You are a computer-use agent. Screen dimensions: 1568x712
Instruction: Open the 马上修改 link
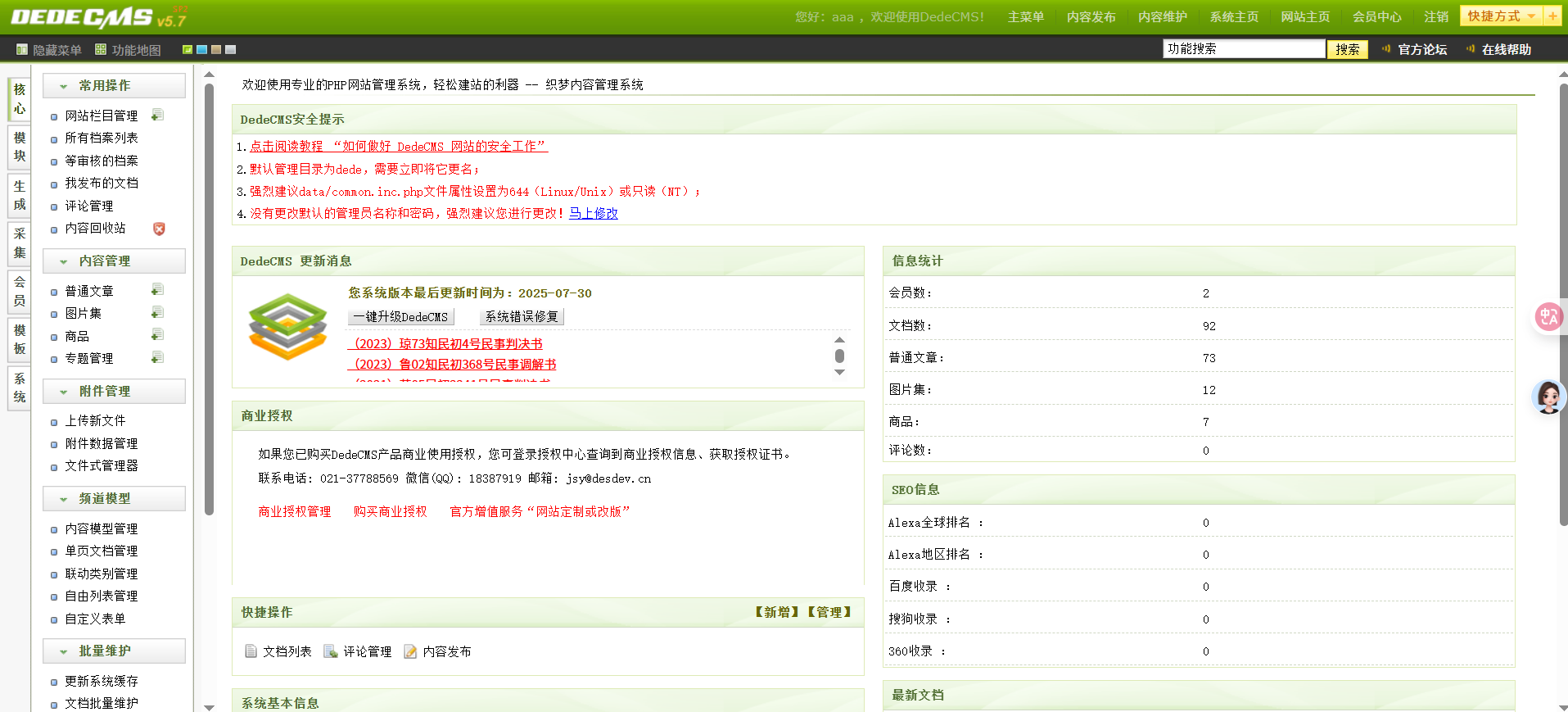click(593, 213)
